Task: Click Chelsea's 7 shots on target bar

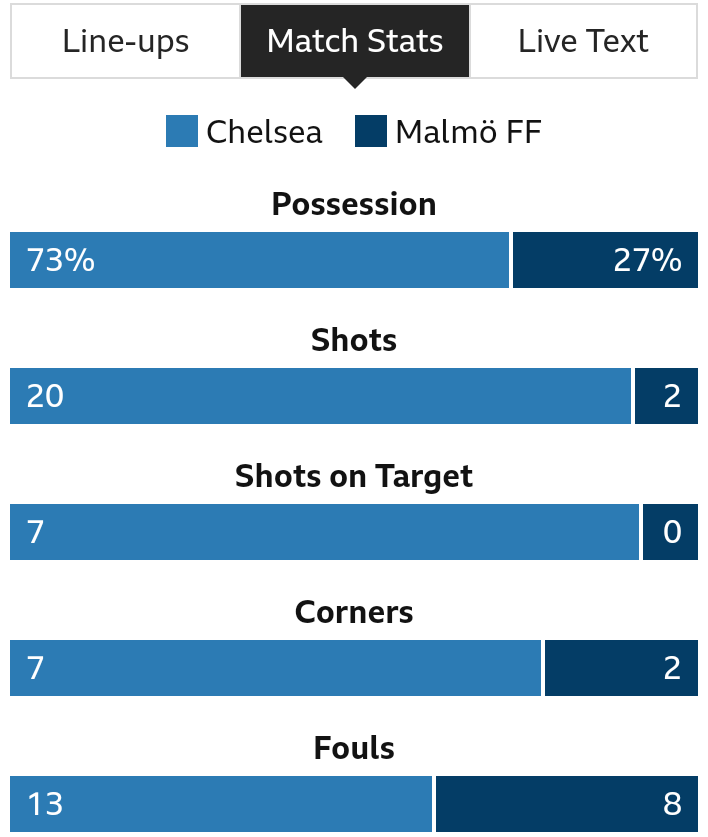Action: click(x=324, y=532)
